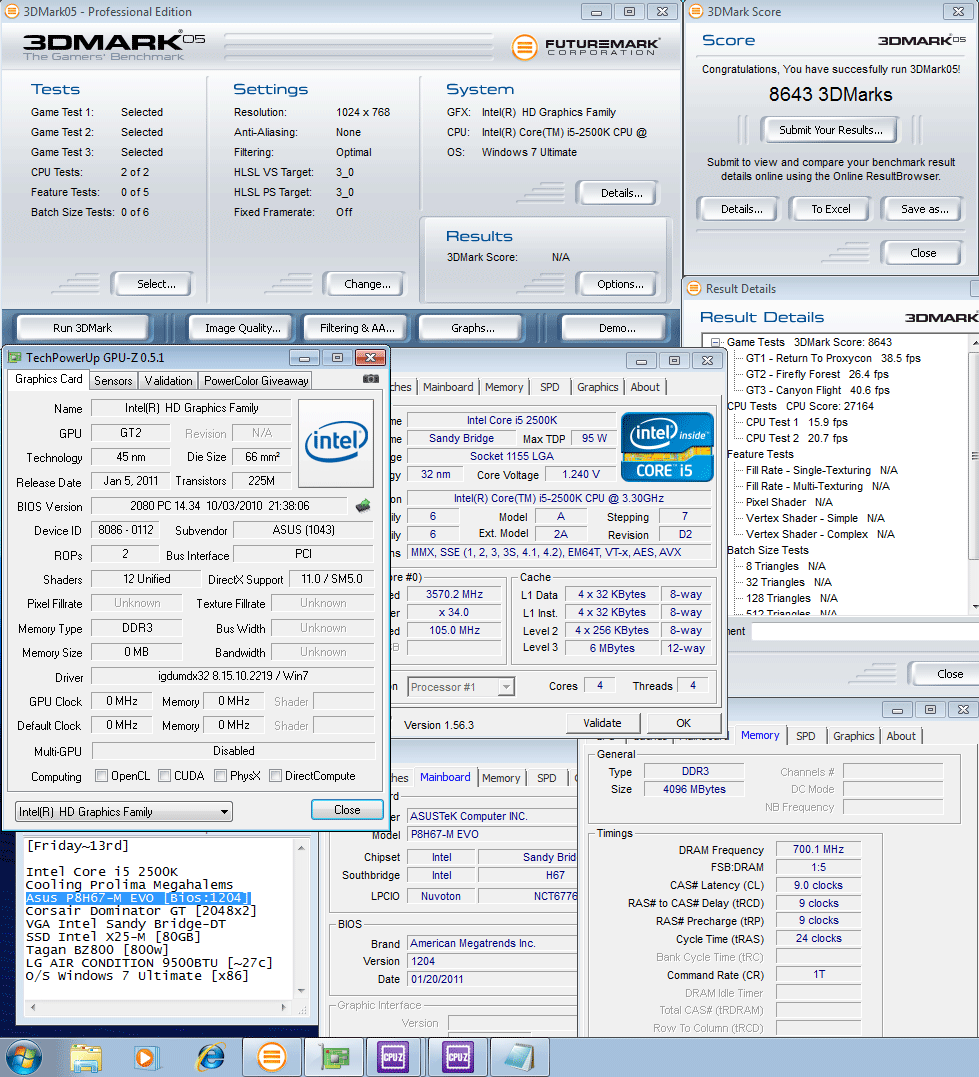Open the Windows Start orb
This screenshot has width=979, height=1077.
point(23,1057)
